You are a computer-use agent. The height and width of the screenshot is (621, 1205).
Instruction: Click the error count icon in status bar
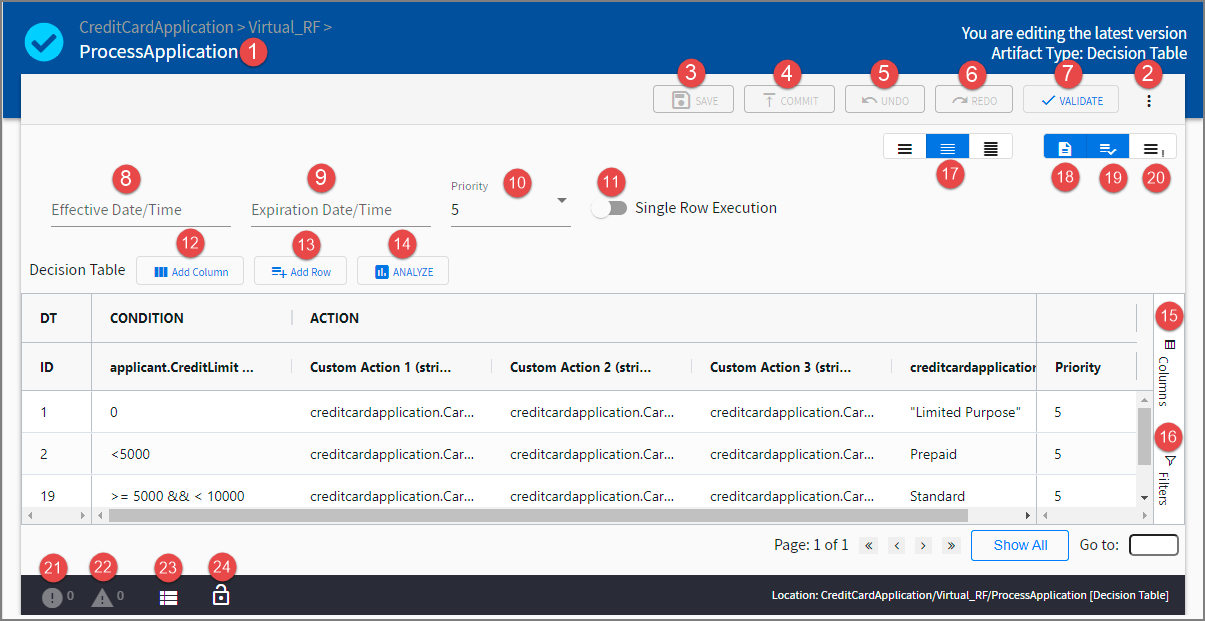point(52,598)
